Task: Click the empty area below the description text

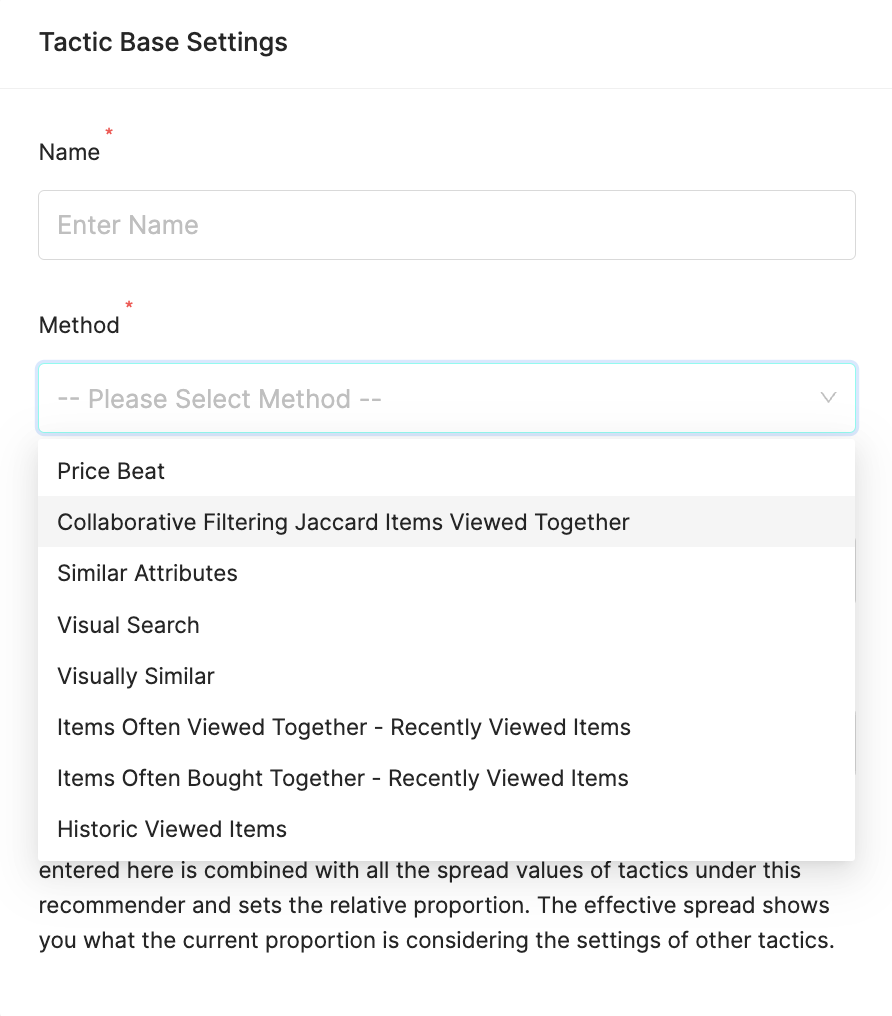Action: point(446,988)
